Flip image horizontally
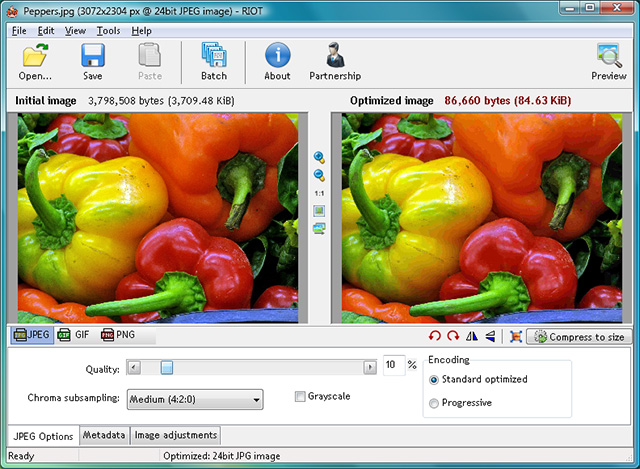640x469 pixels. point(472,336)
